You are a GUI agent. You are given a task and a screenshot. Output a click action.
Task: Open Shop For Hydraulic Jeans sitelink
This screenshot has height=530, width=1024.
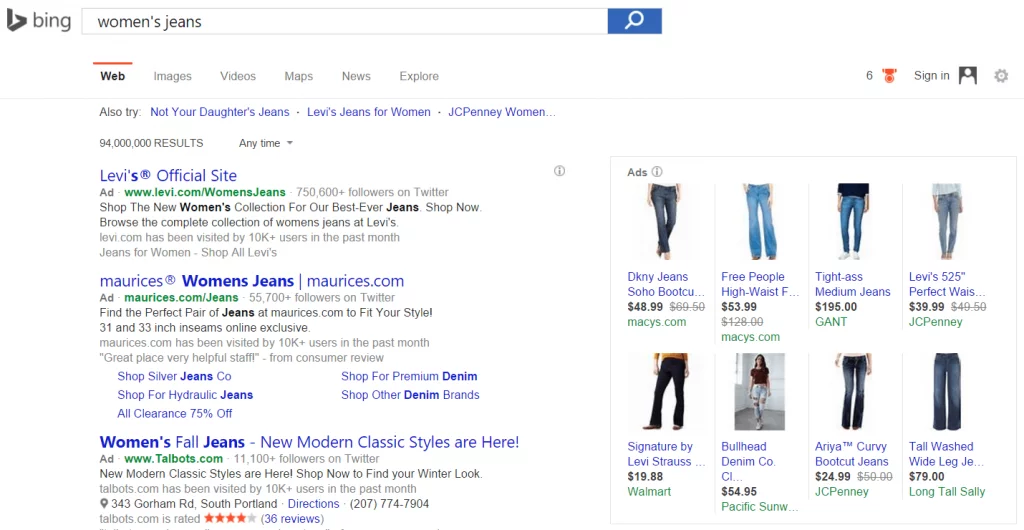coord(185,395)
